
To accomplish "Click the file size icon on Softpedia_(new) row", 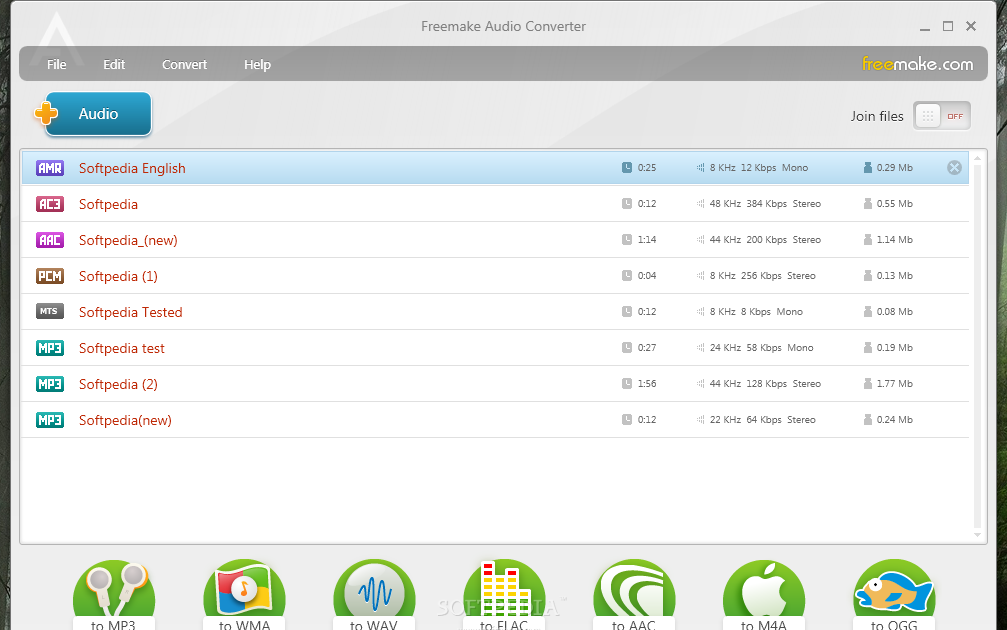I will tap(868, 240).
